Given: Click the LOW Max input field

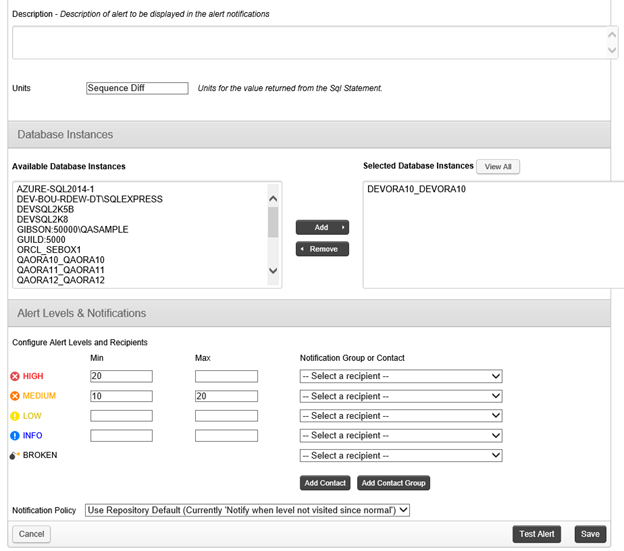Looking at the screenshot, I should coord(226,416).
